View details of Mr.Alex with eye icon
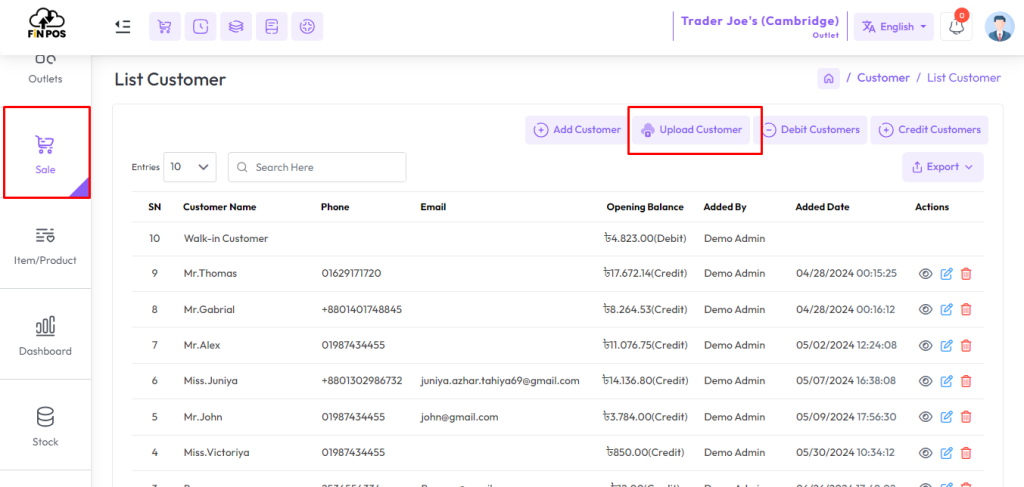 coord(925,345)
